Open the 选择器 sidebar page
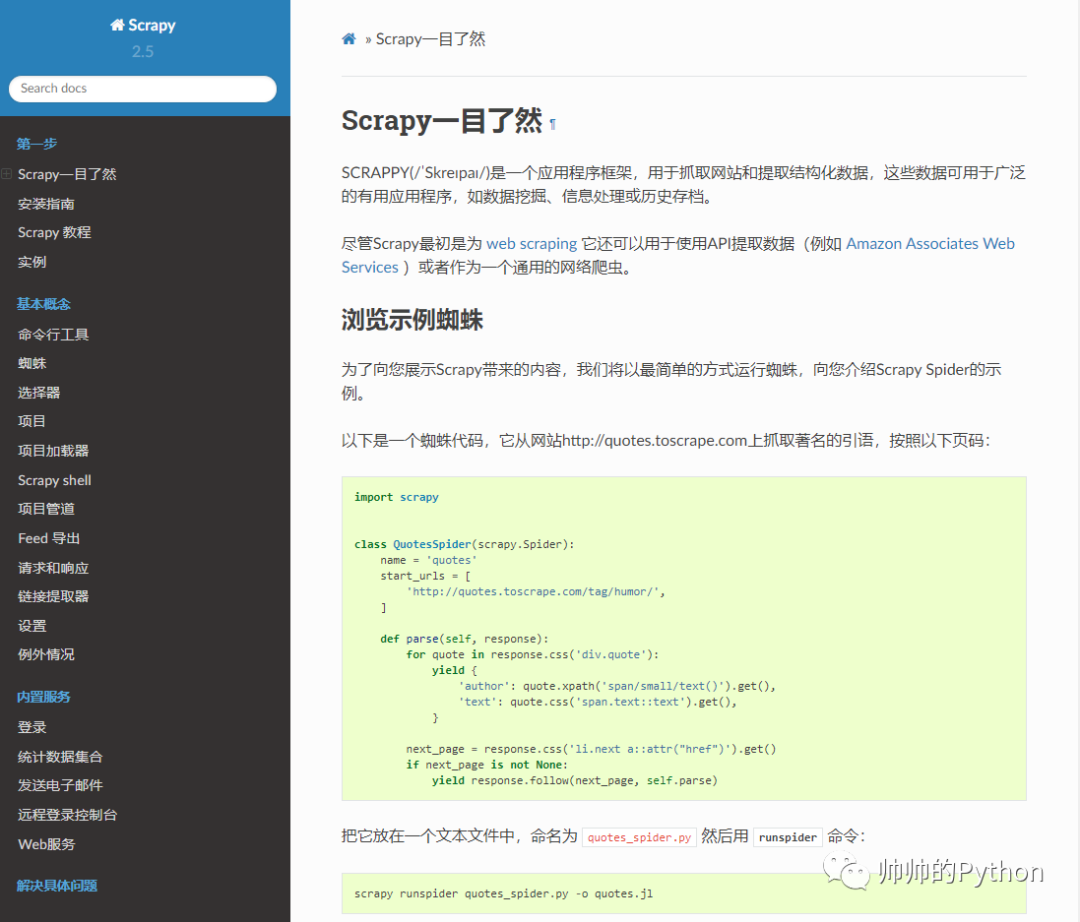The height and width of the screenshot is (922, 1080). [x=39, y=392]
